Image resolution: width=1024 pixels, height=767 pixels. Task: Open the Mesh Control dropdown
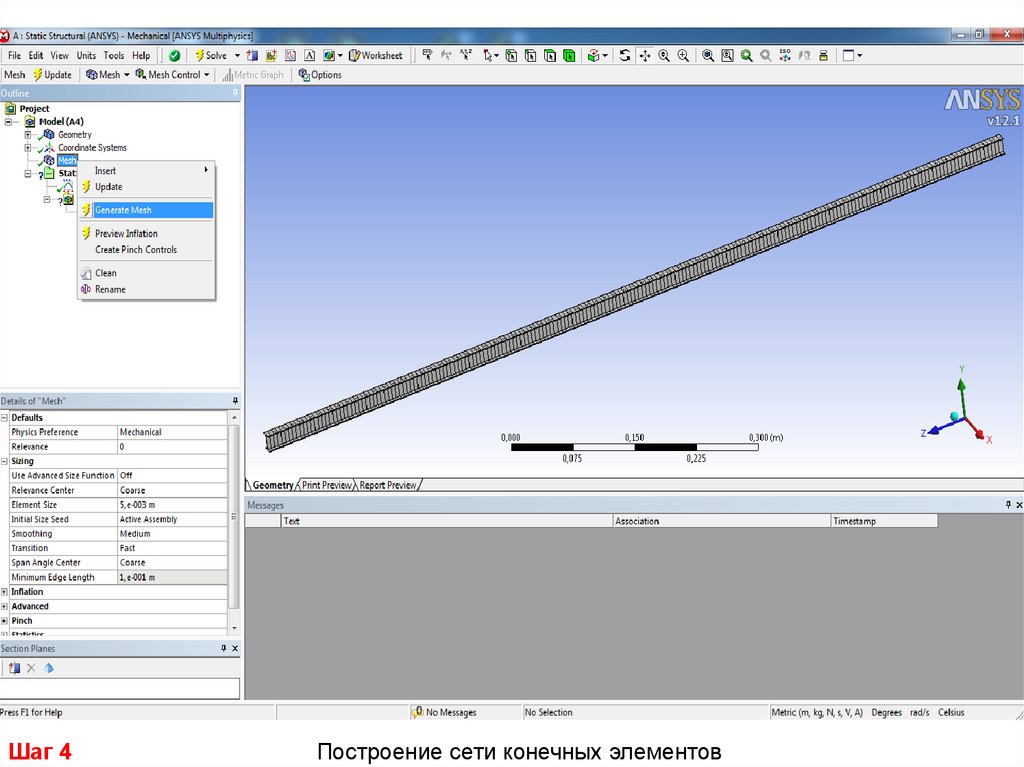pyautogui.click(x=173, y=75)
